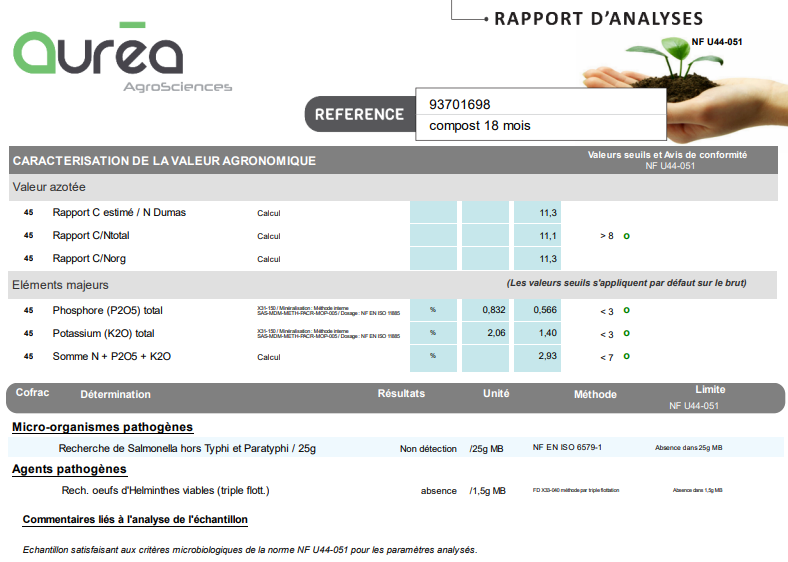Image resolution: width=788 pixels, height=562 pixels.
Task: Click the 'absence' result for Helminthes
Action: pyautogui.click(x=439, y=491)
